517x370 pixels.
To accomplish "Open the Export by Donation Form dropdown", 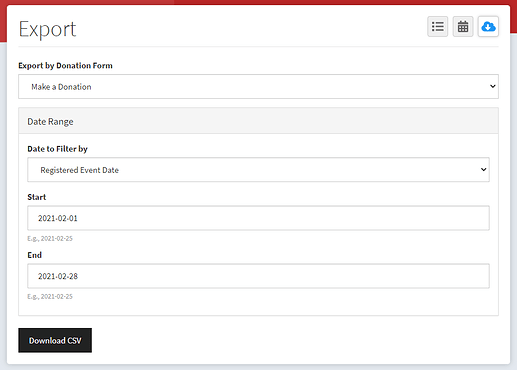I will click(x=258, y=86).
